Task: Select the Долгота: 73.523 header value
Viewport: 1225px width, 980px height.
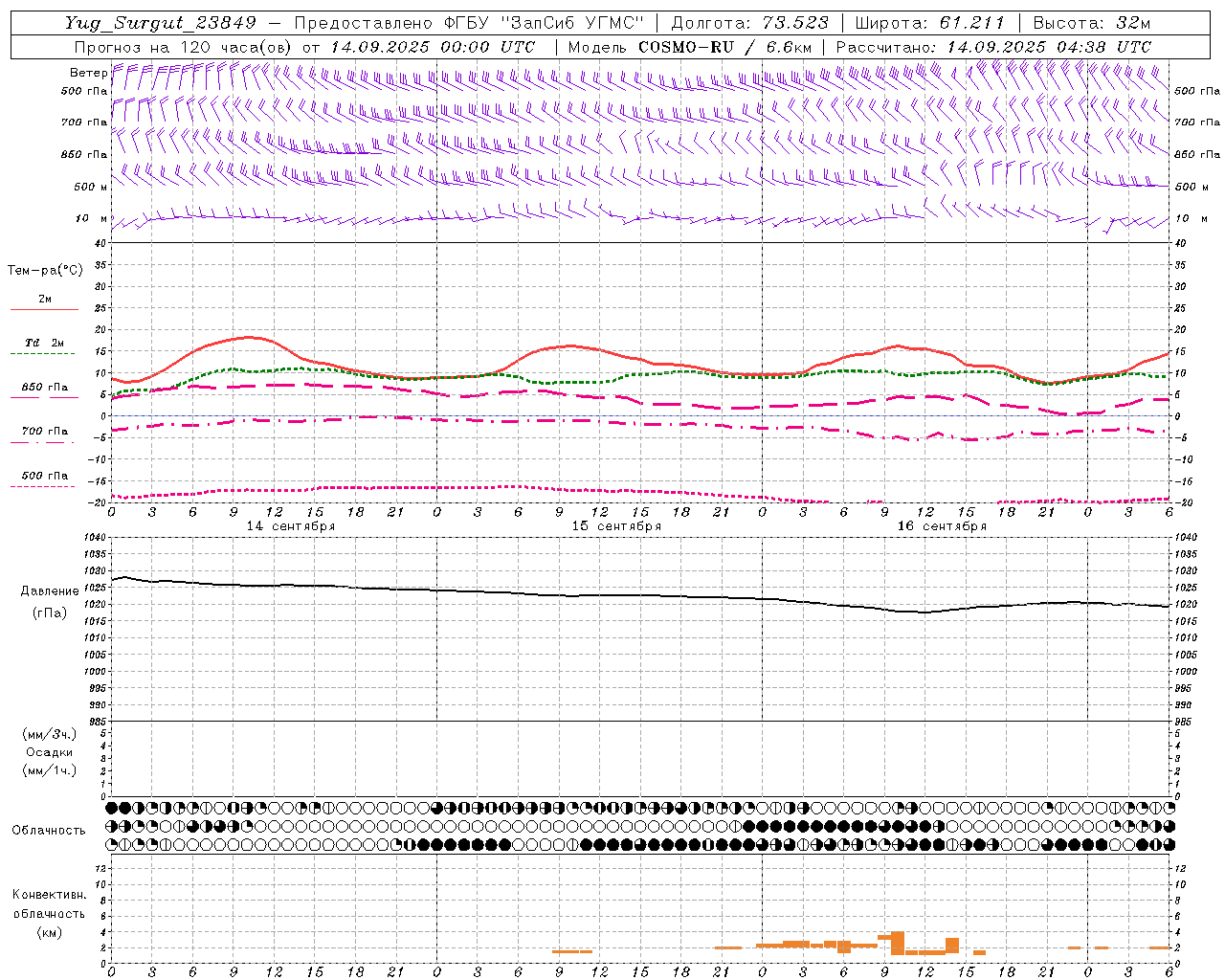Action: [749, 23]
